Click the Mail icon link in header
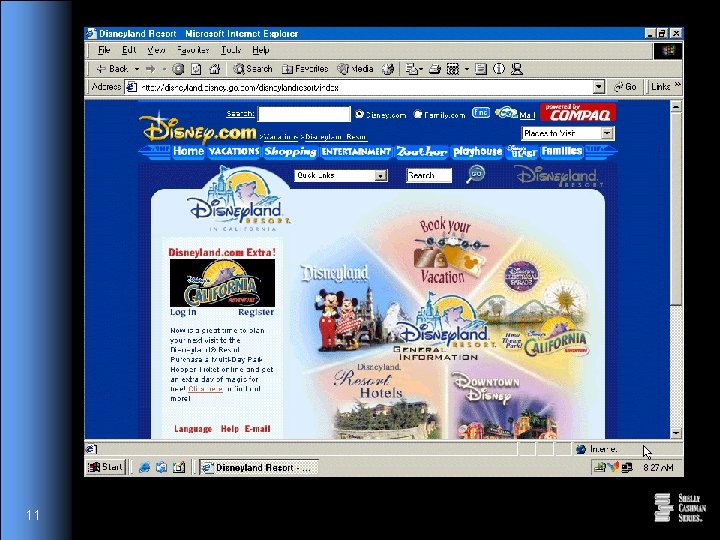The width and height of the screenshot is (720, 540). pos(515,113)
